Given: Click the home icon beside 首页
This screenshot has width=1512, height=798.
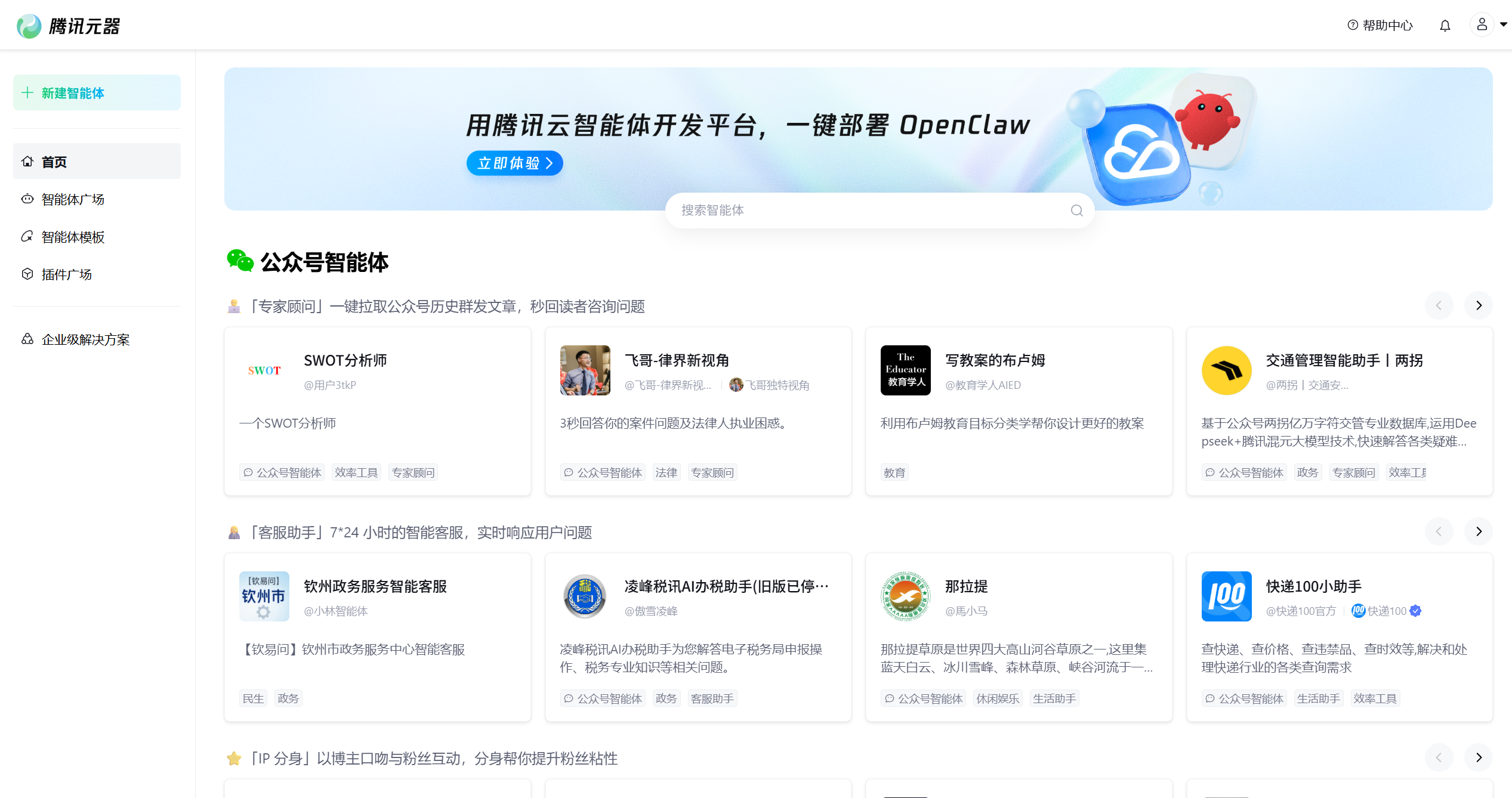Looking at the screenshot, I should click(27, 161).
